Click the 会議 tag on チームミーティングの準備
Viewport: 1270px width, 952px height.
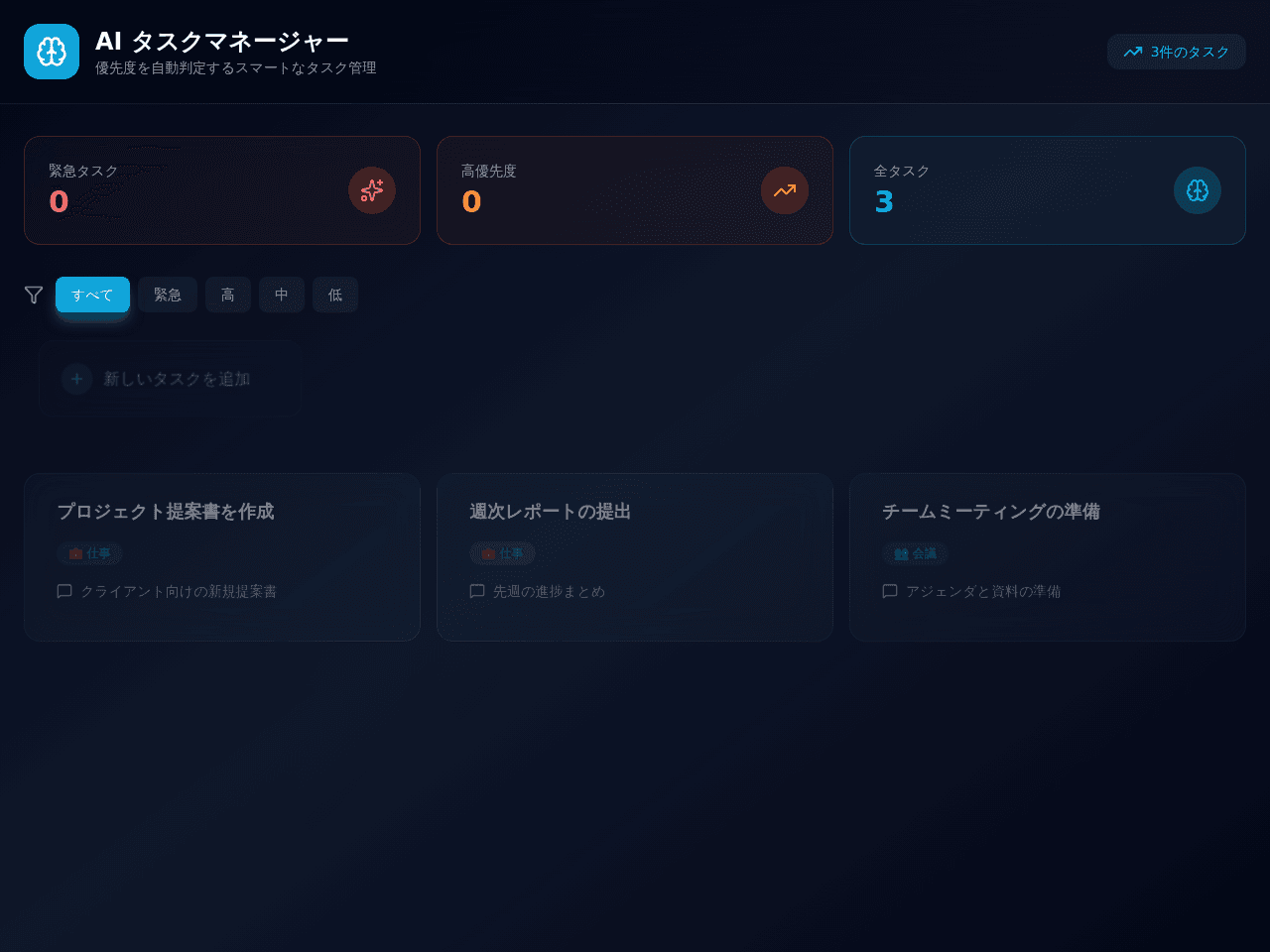pyautogui.click(x=916, y=553)
